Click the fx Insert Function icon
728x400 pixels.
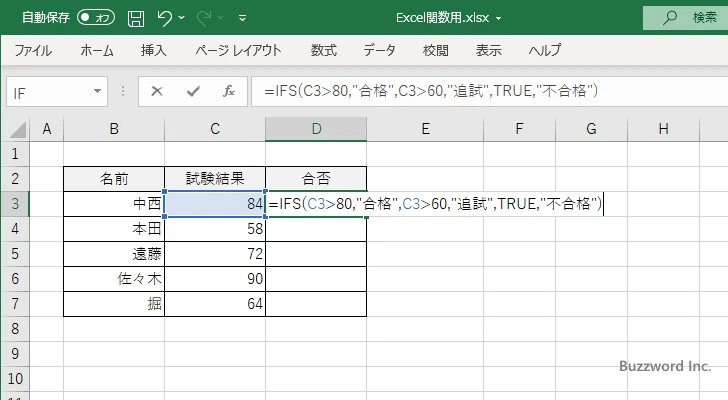click(x=229, y=91)
